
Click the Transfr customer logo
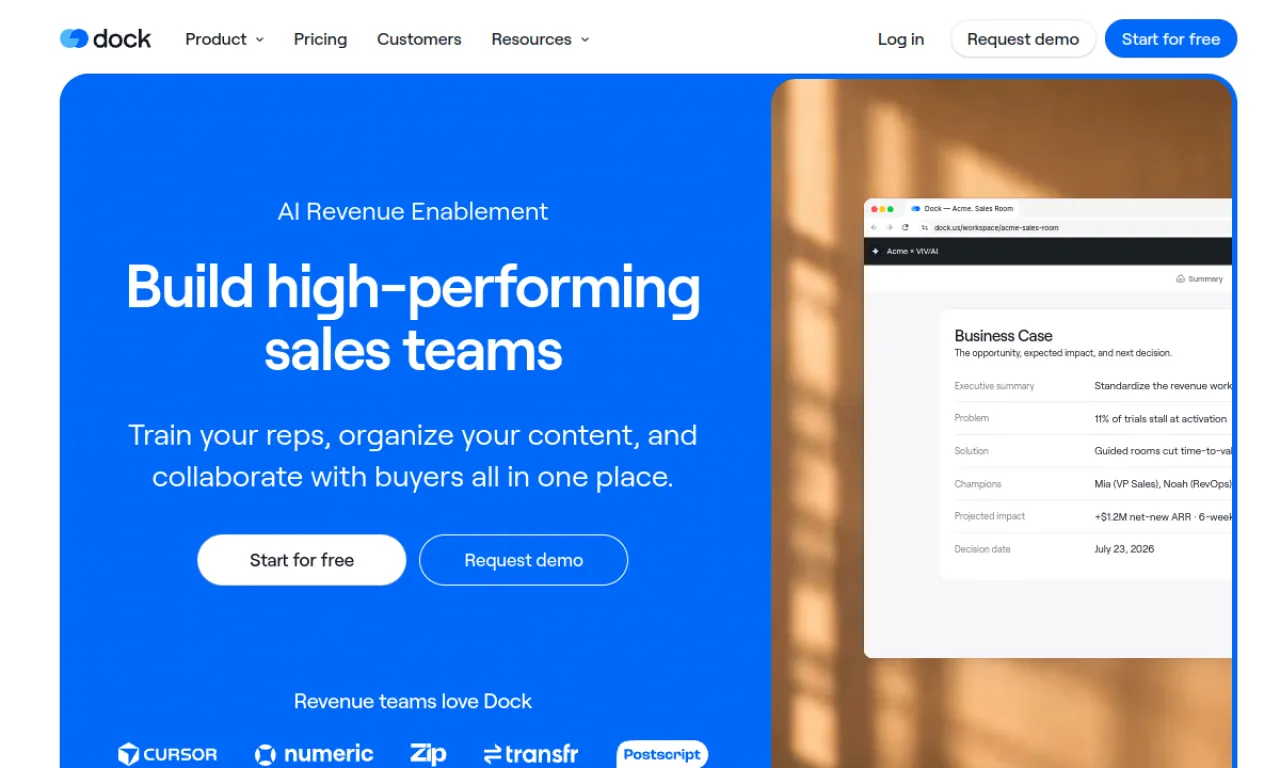[x=531, y=754]
